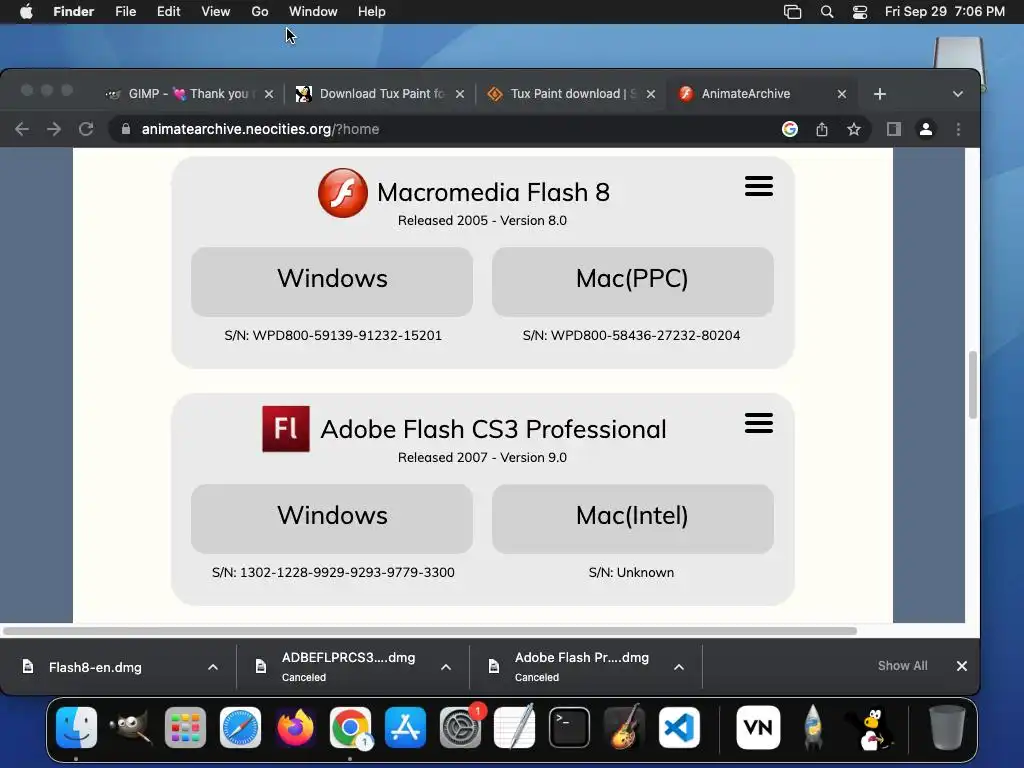Image resolution: width=1024 pixels, height=768 pixels.
Task: Expand ADBEFLPRCS3 download options chevron
Action: coord(446,667)
